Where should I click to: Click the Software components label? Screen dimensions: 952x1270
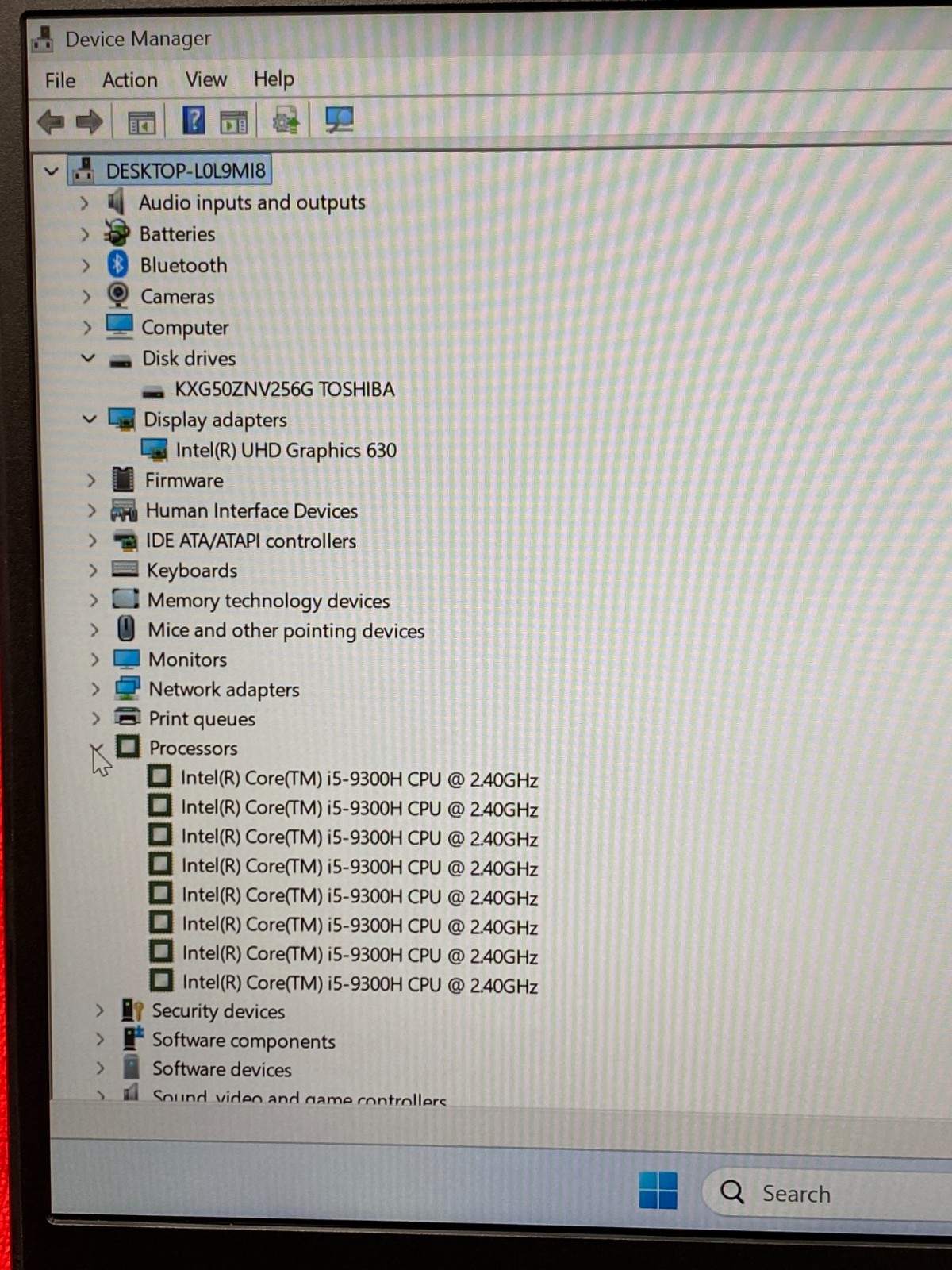click(244, 1040)
